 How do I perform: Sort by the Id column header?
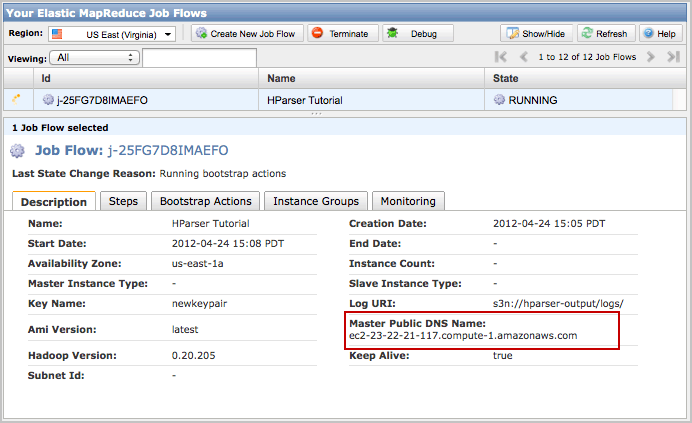tap(146, 78)
